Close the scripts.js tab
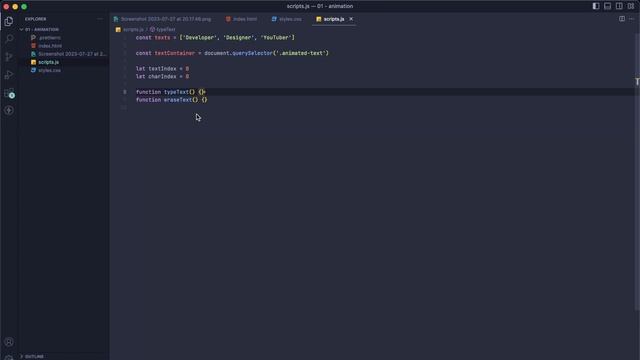The image size is (640, 360). point(351,19)
